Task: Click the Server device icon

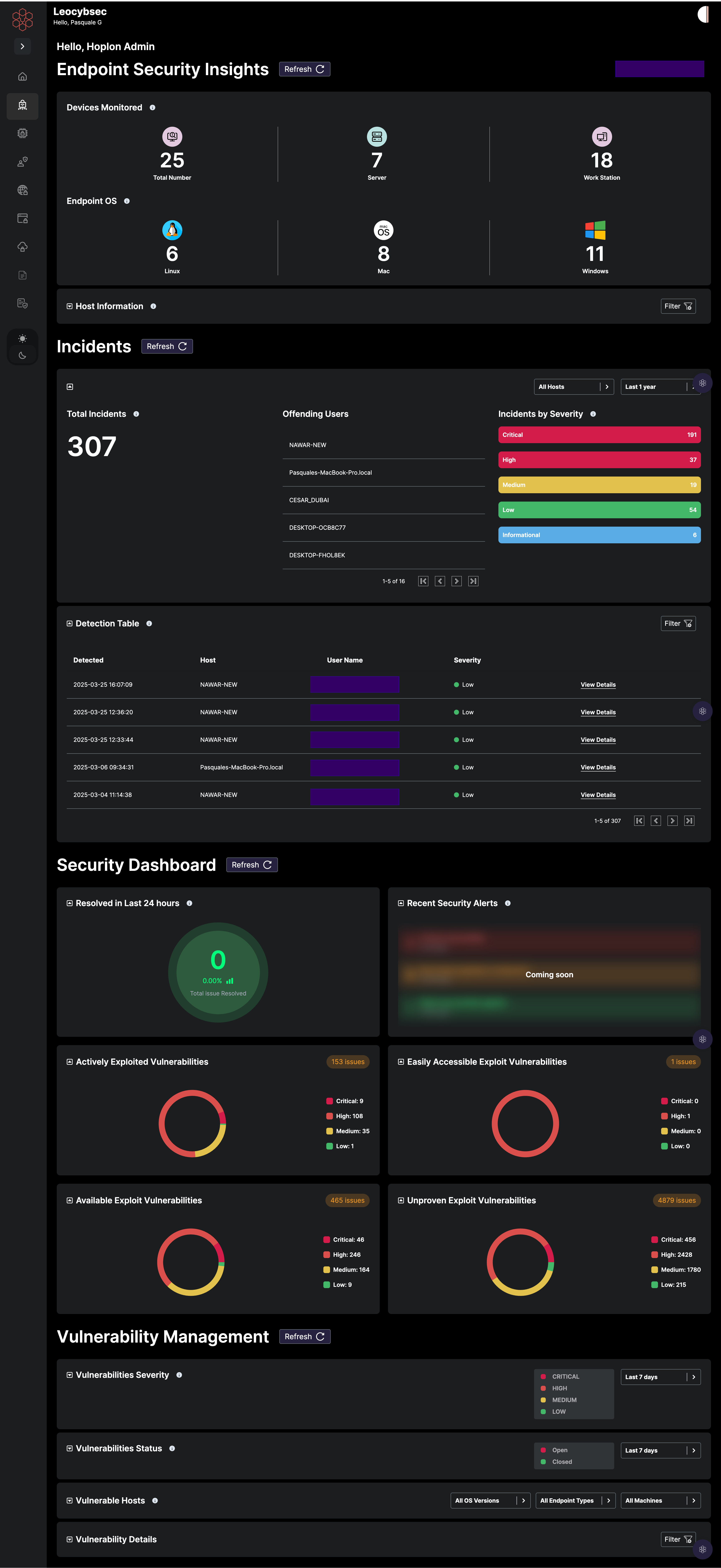Action: [377, 137]
